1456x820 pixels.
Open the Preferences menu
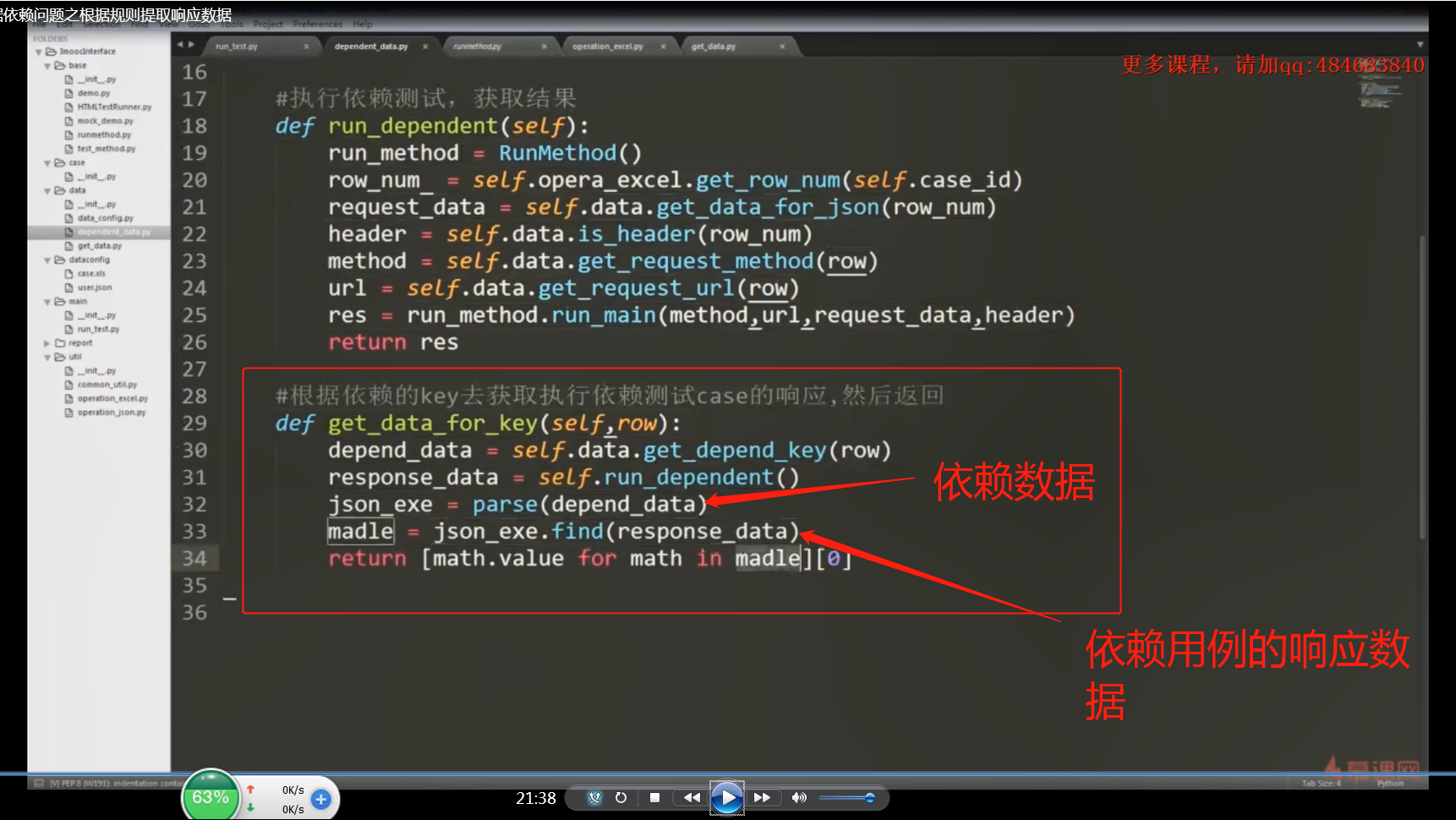pos(318,25)
